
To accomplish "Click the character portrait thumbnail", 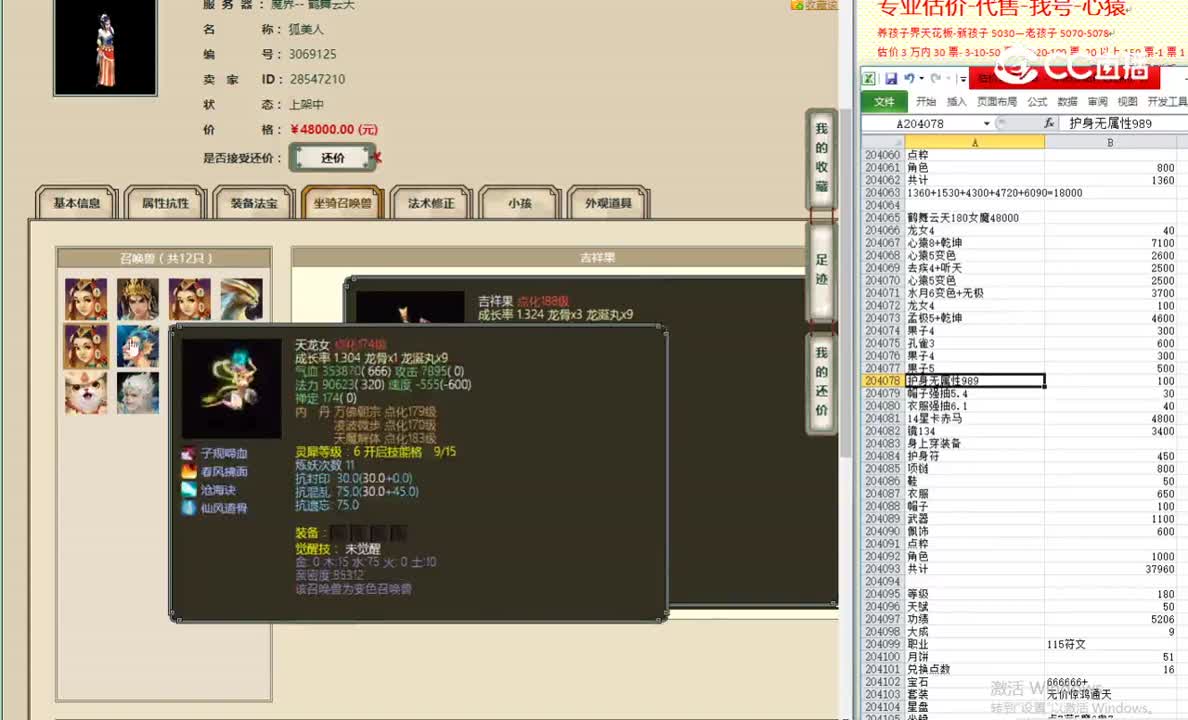I will [x=105, y=46].
